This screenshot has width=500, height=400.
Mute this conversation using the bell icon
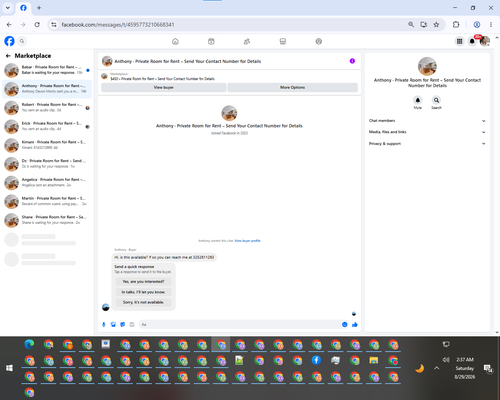(418, 100)
